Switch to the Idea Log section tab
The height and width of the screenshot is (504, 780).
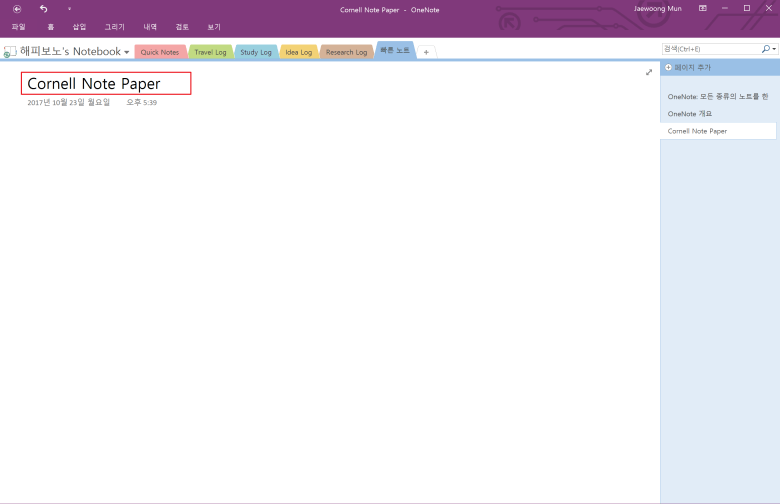(x=298, y=52)
